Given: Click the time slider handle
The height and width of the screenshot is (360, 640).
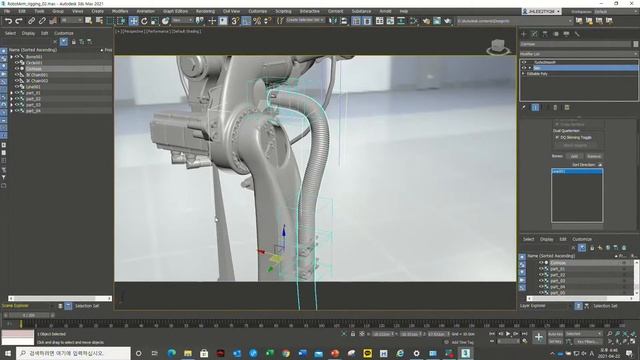Looking at the screenshot, I should 29,316.
